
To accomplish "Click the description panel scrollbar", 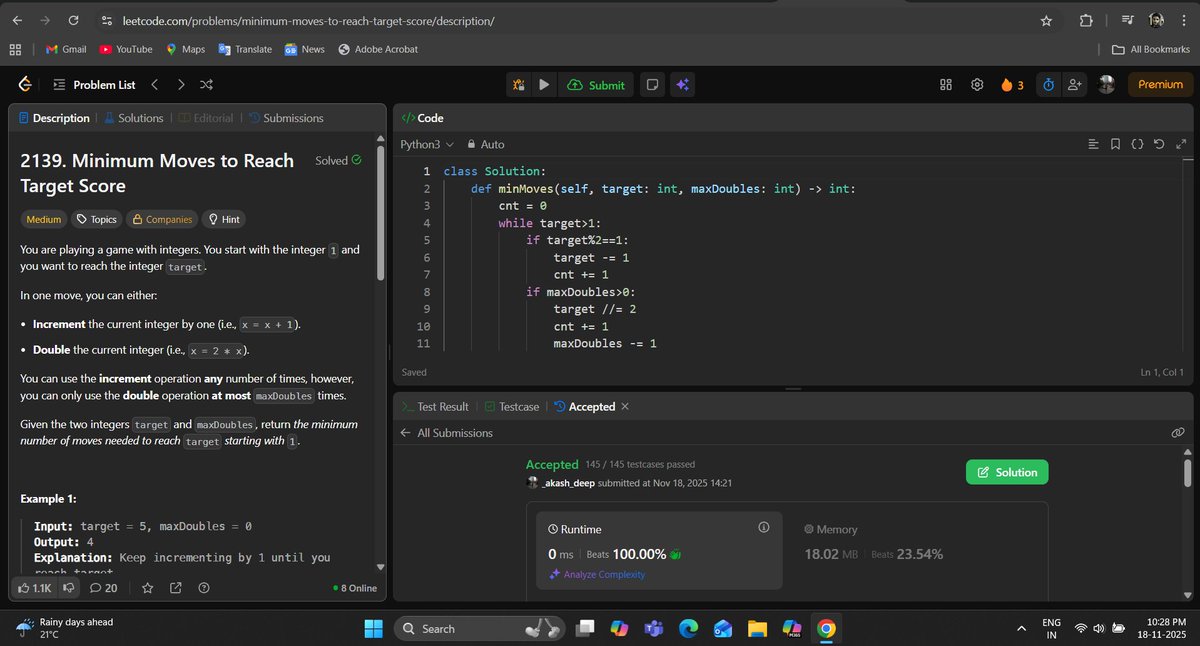I will [x=380, y=215].
